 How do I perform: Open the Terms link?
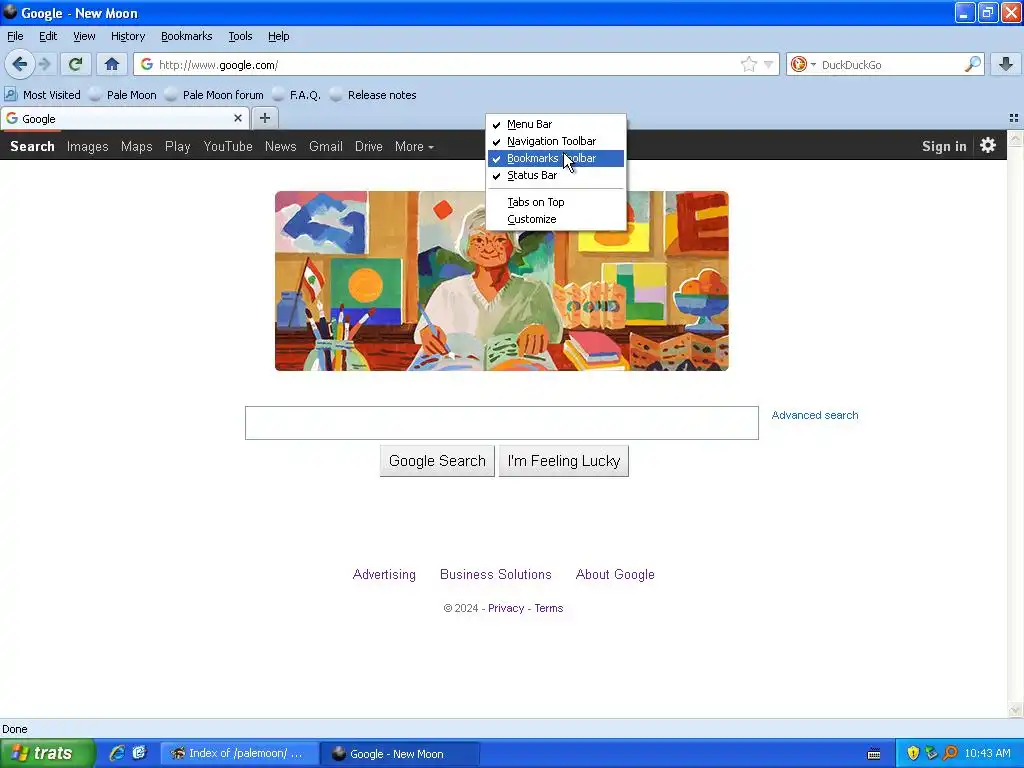pyautogui.click(x=549, y=608)
